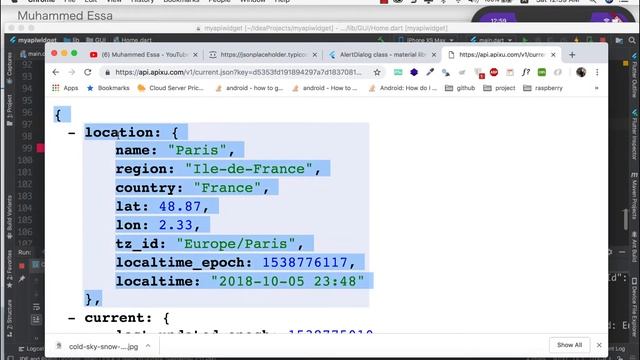Image resolution: width=640 pixels, height=360 pixels.
Task: Click the "Paris" name value
Action: tap(197, 150)
